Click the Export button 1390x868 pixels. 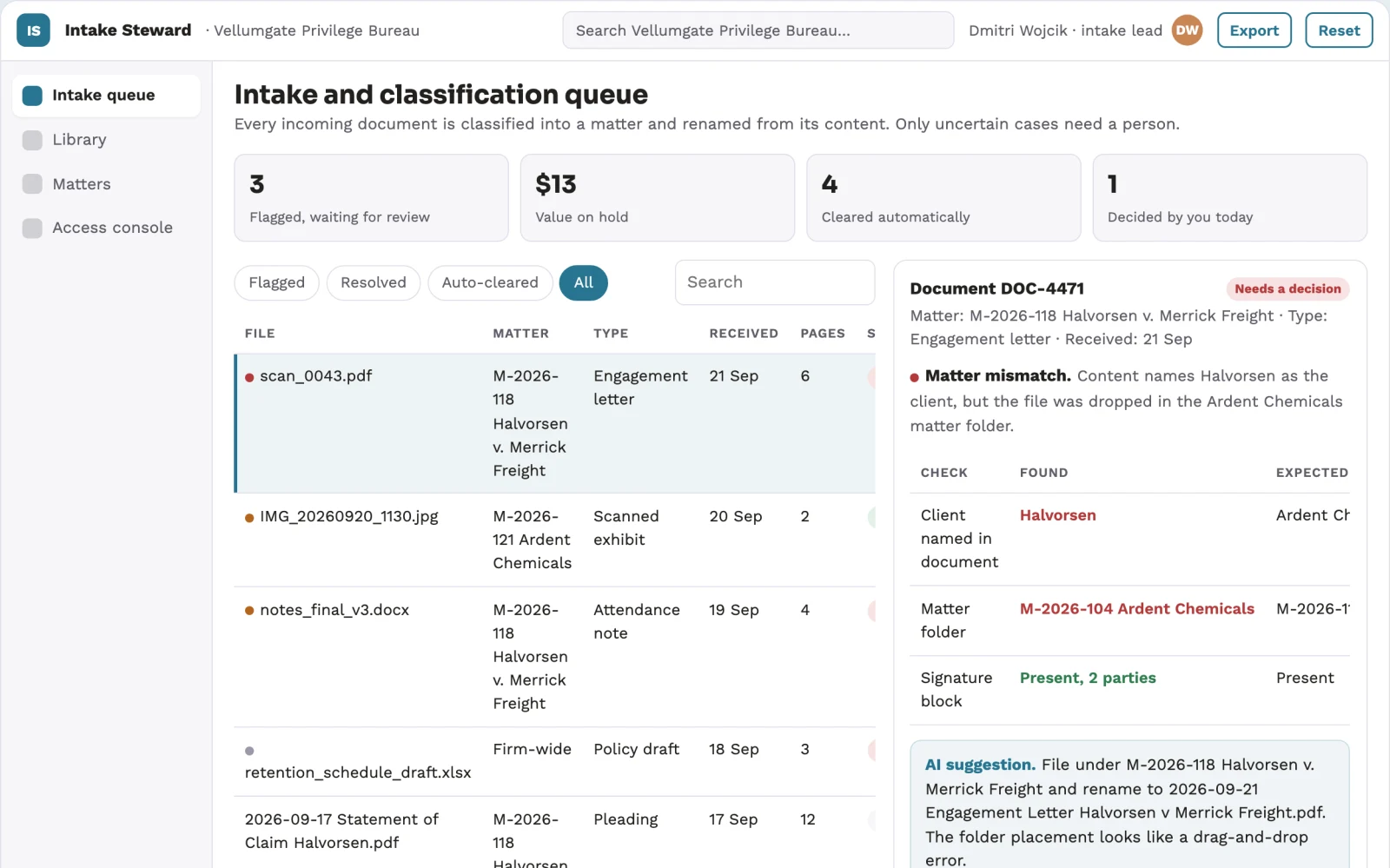(x=1254, y=30)
